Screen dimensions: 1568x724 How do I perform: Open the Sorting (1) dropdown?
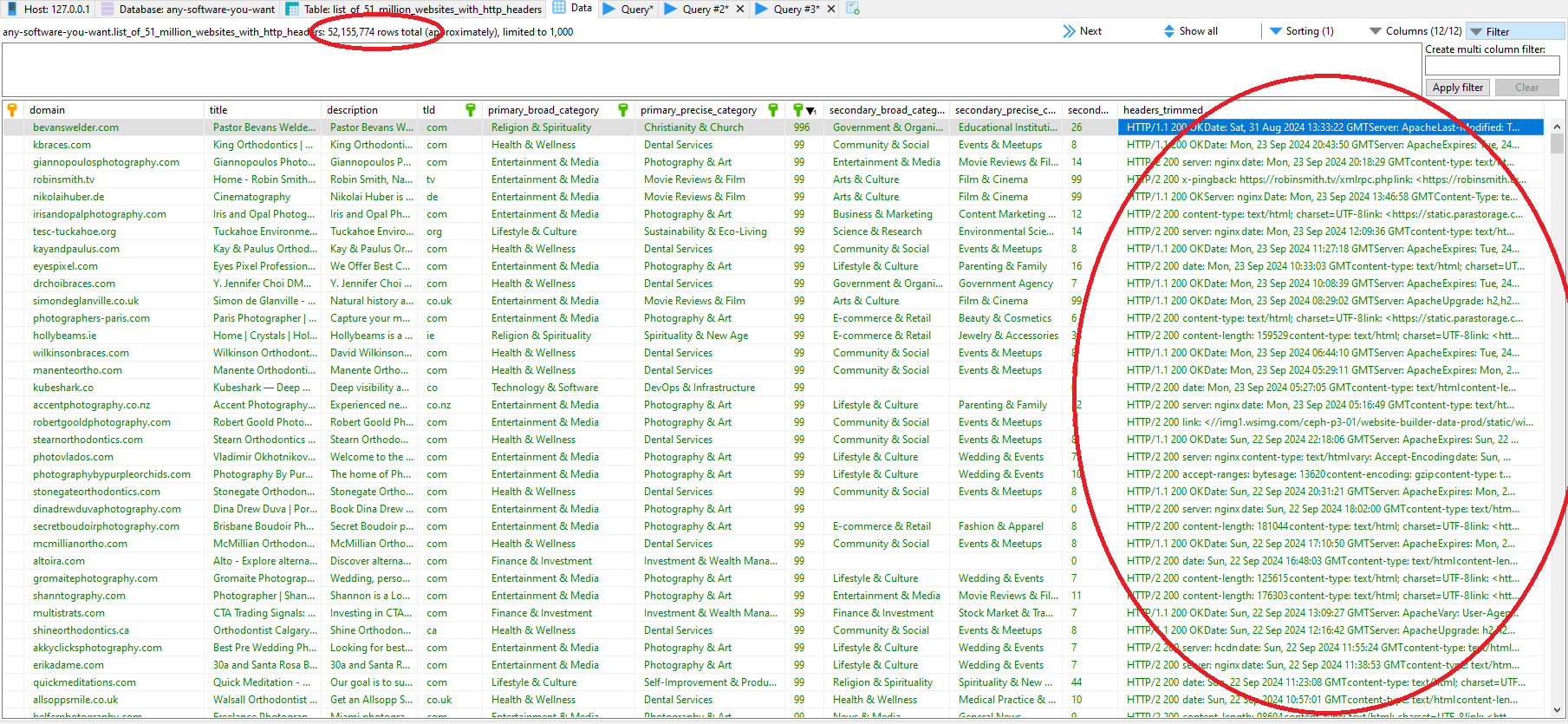(x=1302, y=31)
